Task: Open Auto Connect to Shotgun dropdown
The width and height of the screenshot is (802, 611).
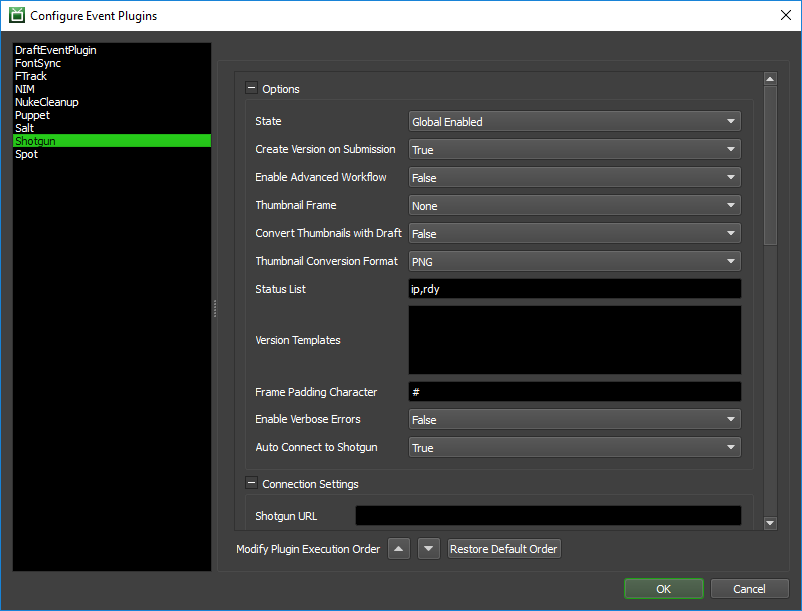Action: coord(574,448)
